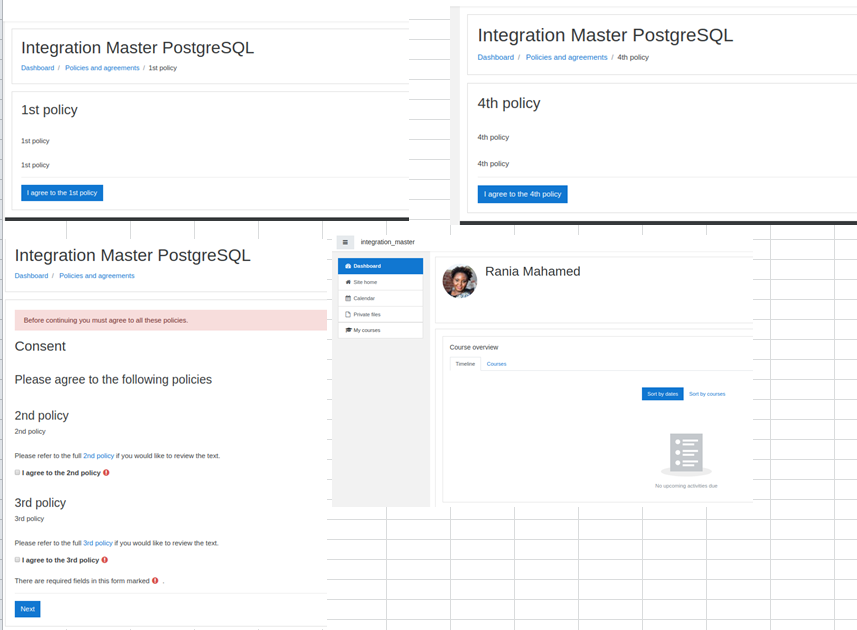Open Site home in the side navigation
Image resolution: width=857 pixels, height=630 pixels.
pyautogui.click(x=380, y=282)
